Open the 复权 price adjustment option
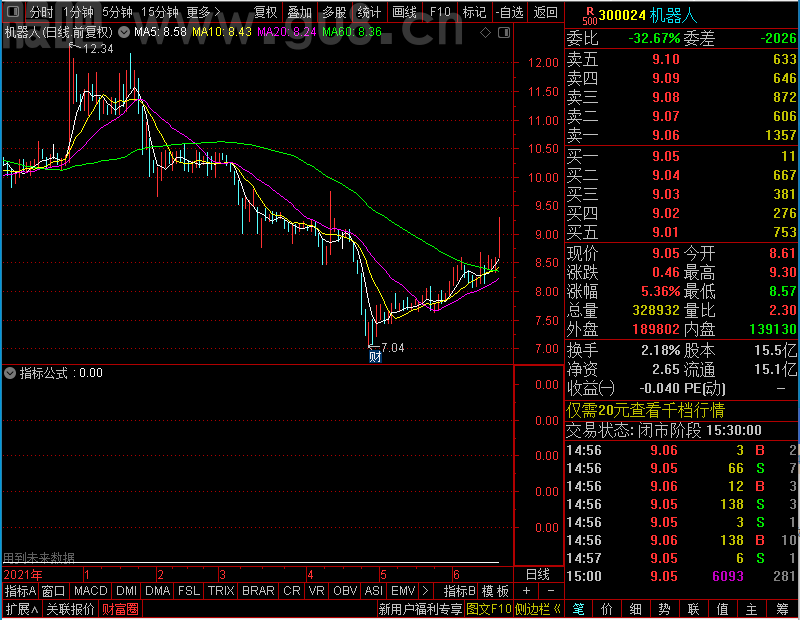The image size is (800, 620). click(x=265, y=12)
